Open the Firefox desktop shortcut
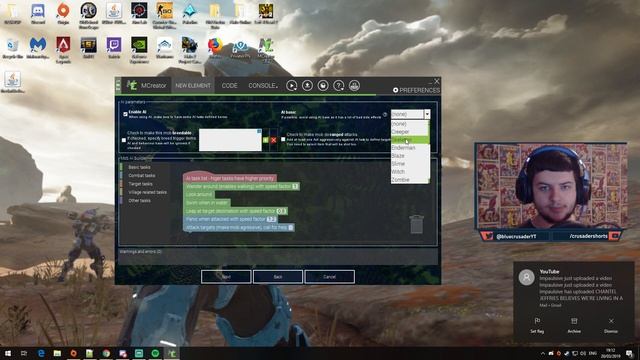Image resolution: width=640 pixels, height=360 pixels. pyautogui.click(x=215, y=48)
